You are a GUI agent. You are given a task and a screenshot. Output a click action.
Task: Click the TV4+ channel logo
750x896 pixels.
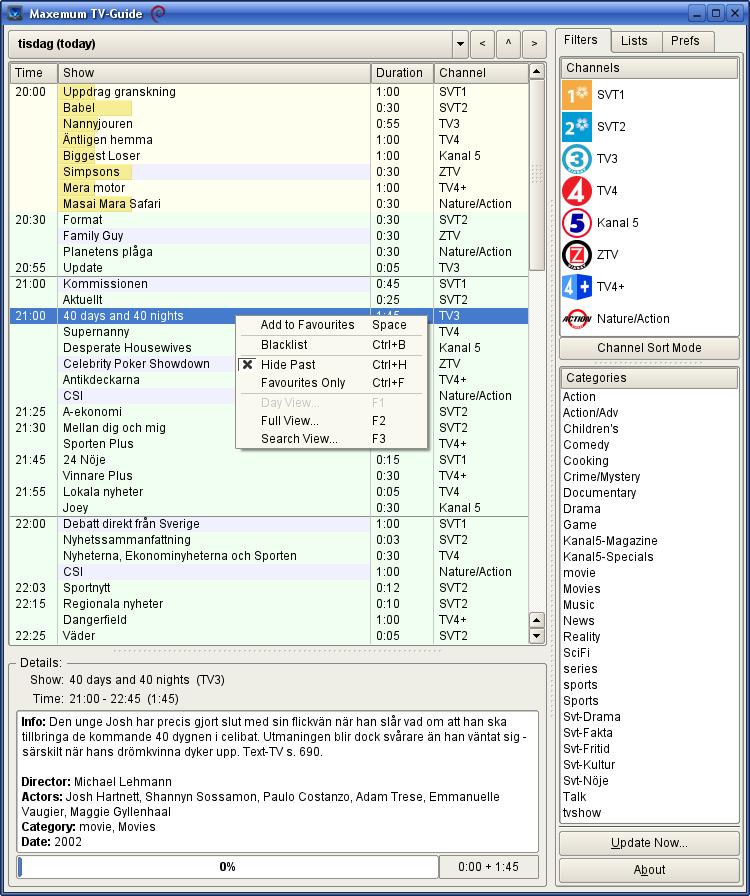577,287
